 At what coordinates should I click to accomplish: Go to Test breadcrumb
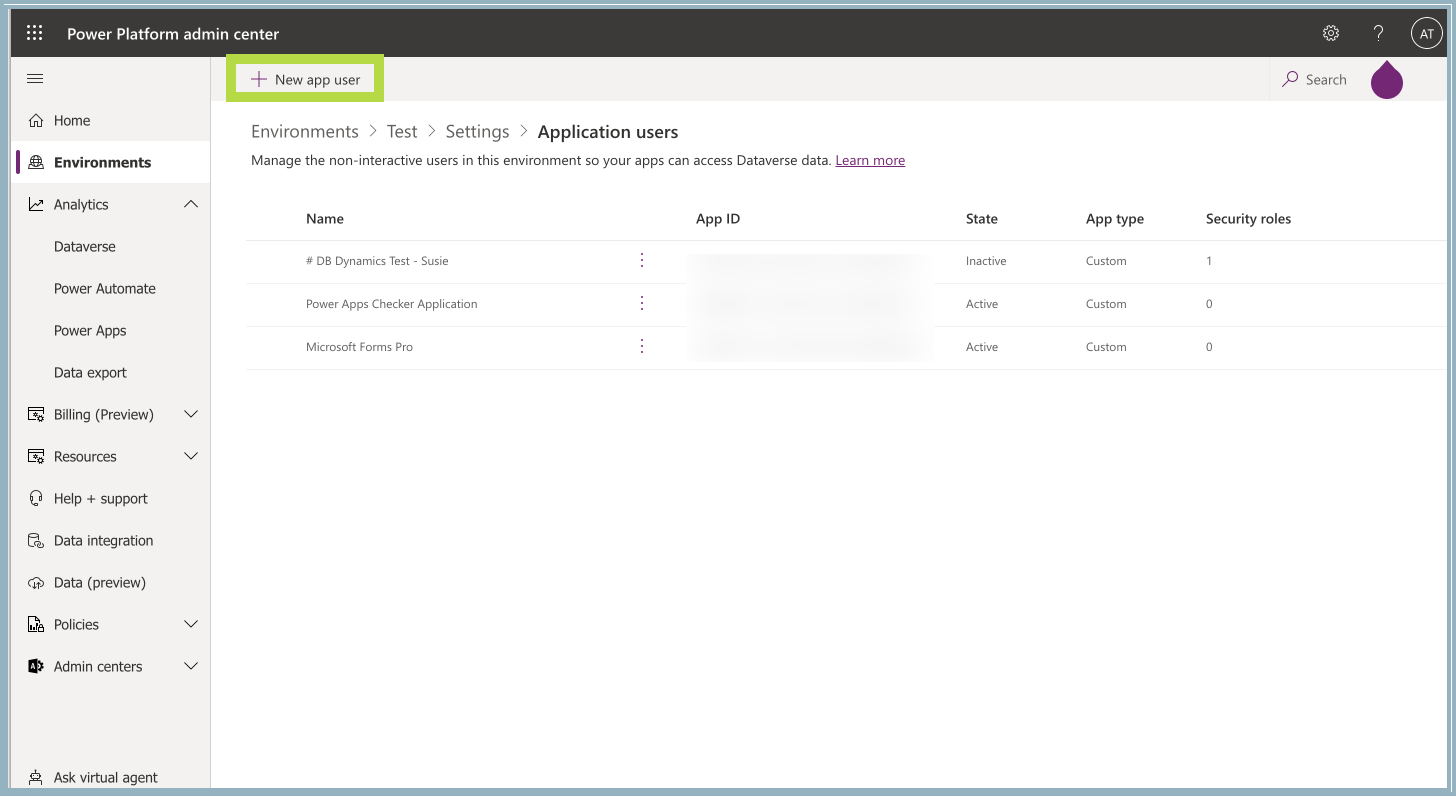pyautogui.click(x=402, y=132)
